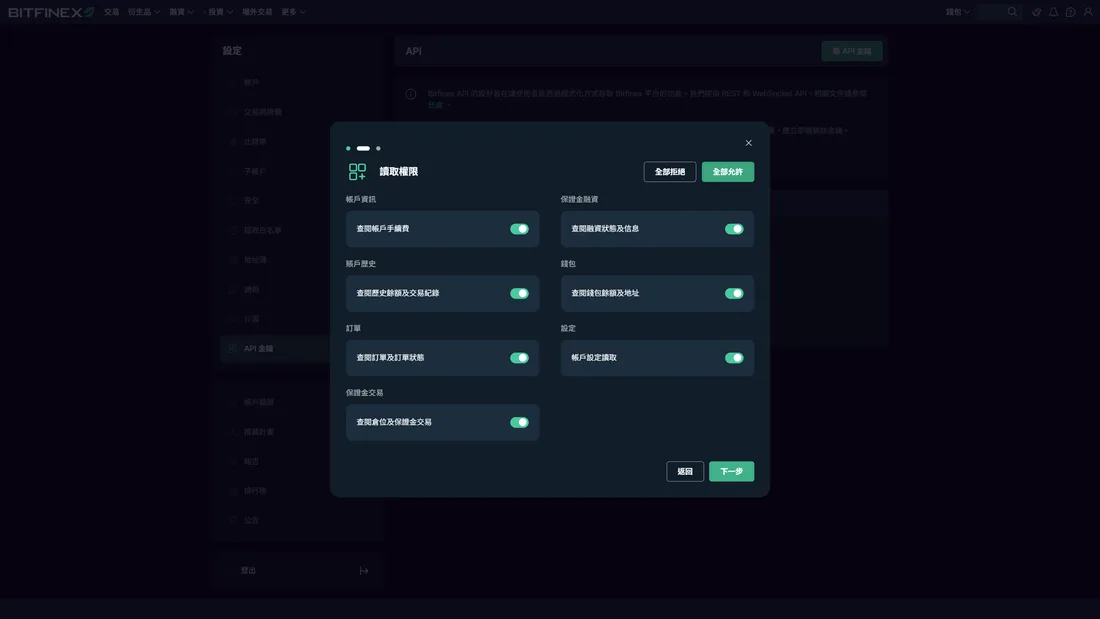Expand the 更多 dropdown in top navigation
Image resolution: width=1100 pixels, height=619 pixels.
coord(293,12)
